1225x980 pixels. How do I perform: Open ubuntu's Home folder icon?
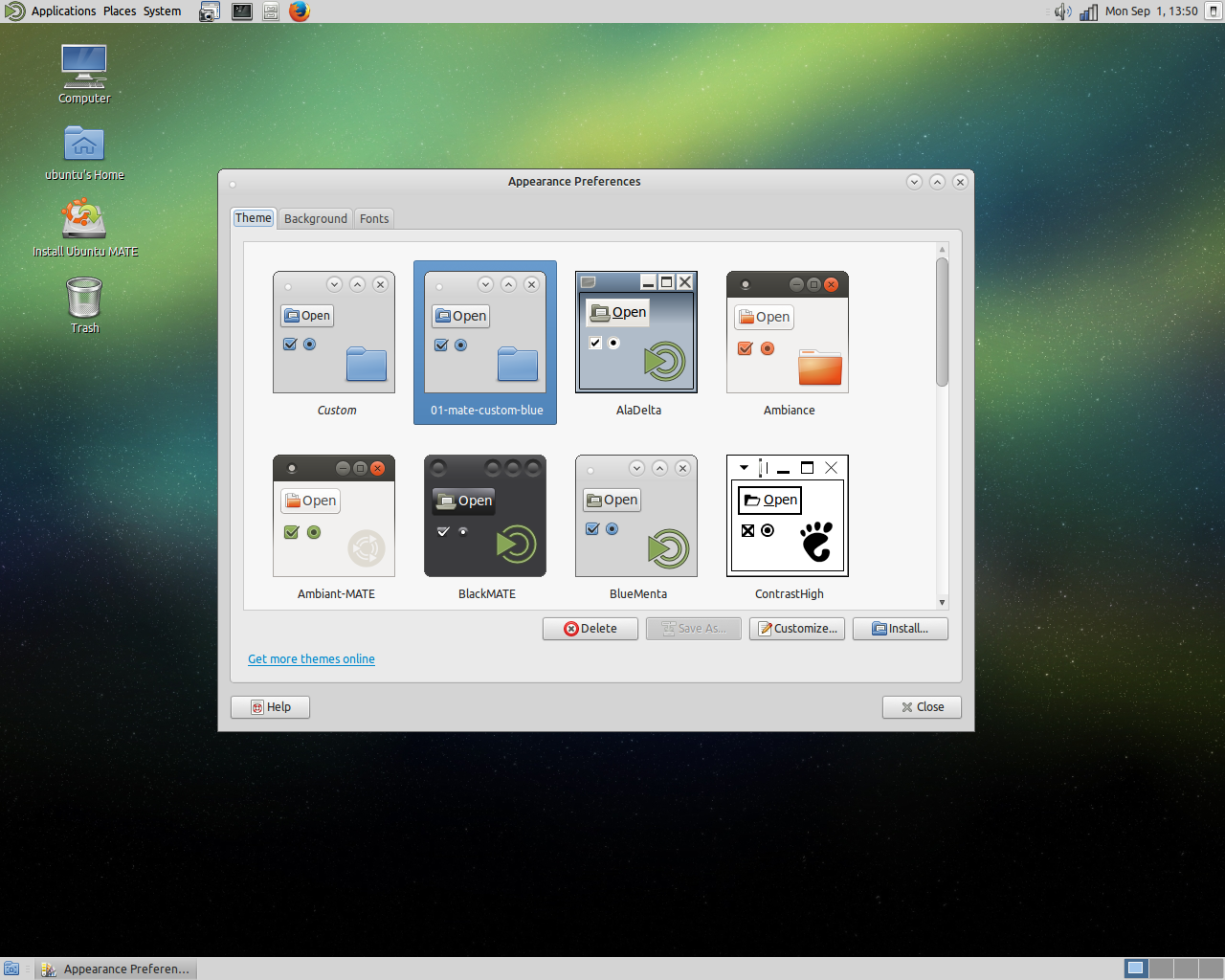pos(84,153)
